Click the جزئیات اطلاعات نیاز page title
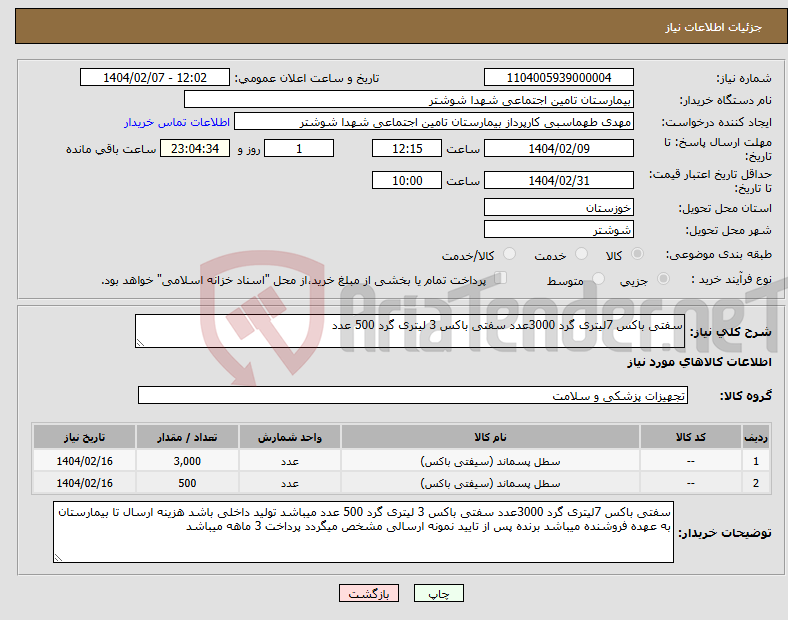 pos(714,27)
